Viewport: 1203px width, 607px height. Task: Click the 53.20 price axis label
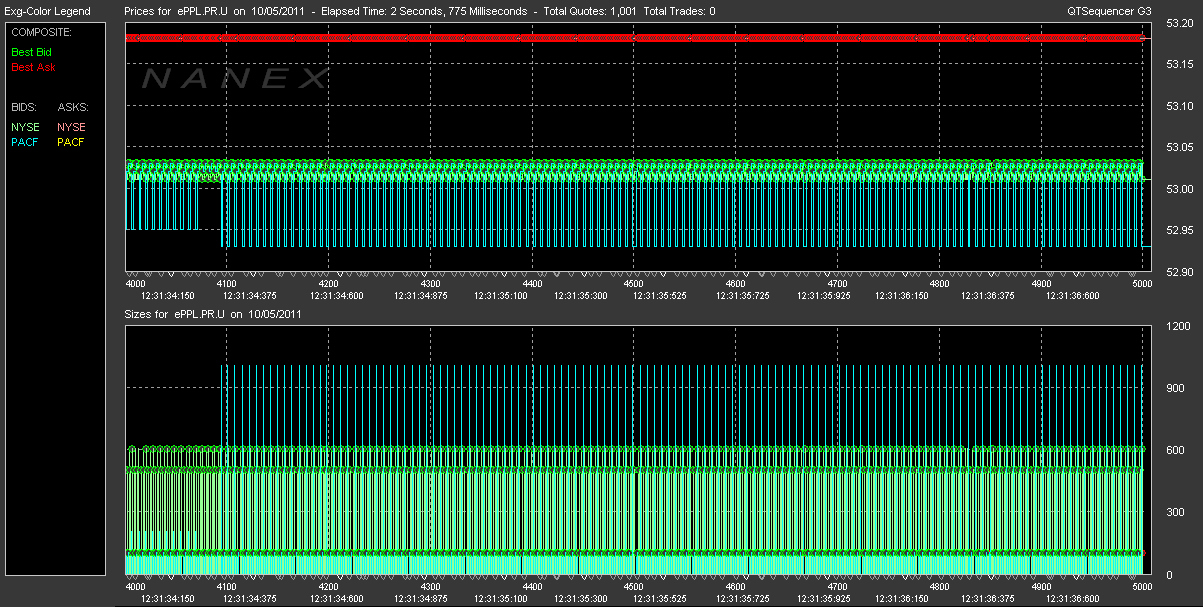(1180, 23)
